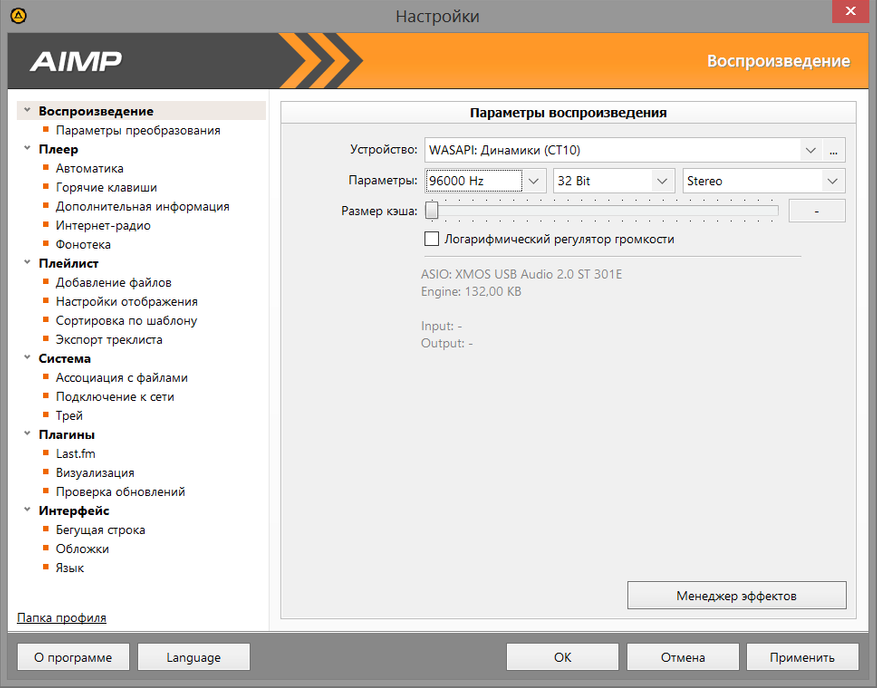This screenshot has height=688, width=877.
Task: Collapse the Воспроизведение tree section
Action: 27,111
